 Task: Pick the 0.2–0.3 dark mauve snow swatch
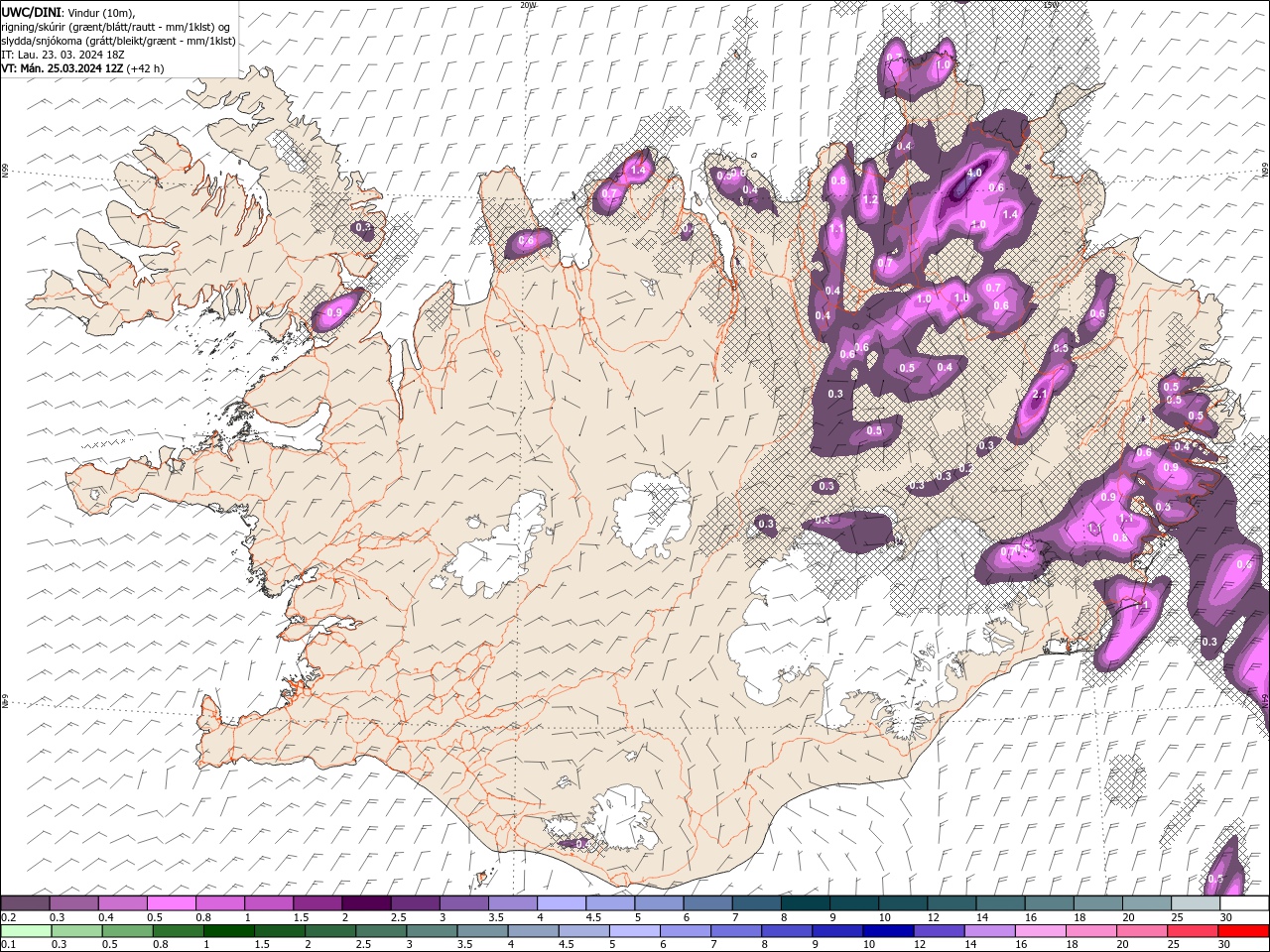coord(25,903)
